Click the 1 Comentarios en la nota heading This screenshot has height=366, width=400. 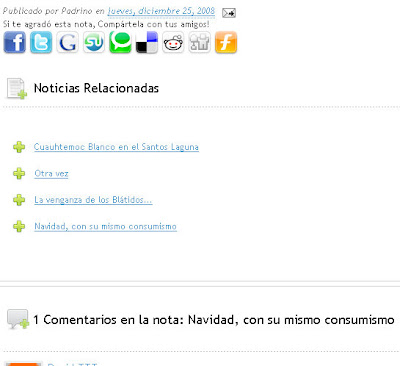pyautogui.click(x=214, y=320)
